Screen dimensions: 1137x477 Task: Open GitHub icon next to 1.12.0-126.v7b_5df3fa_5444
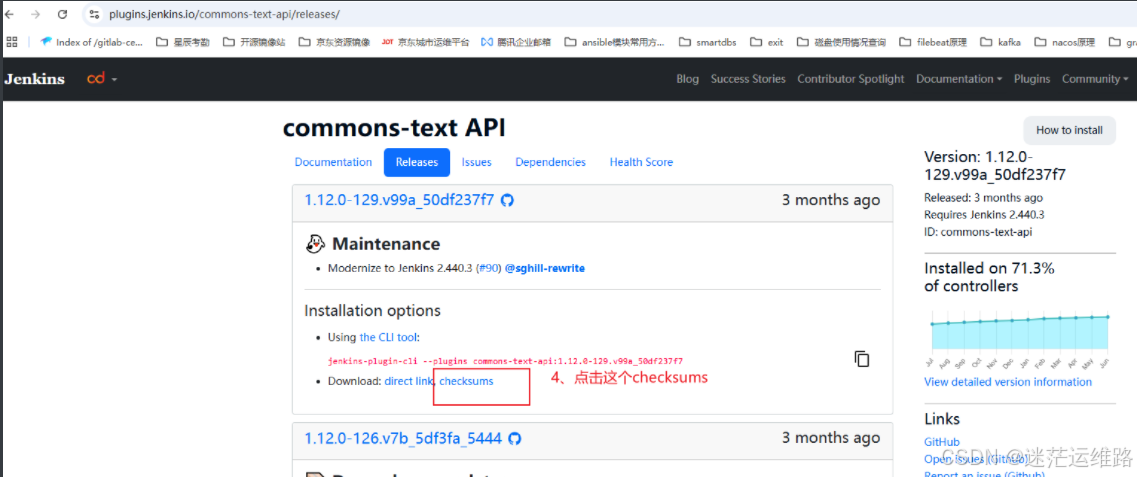pyautogui.click(x=515, y=438)
